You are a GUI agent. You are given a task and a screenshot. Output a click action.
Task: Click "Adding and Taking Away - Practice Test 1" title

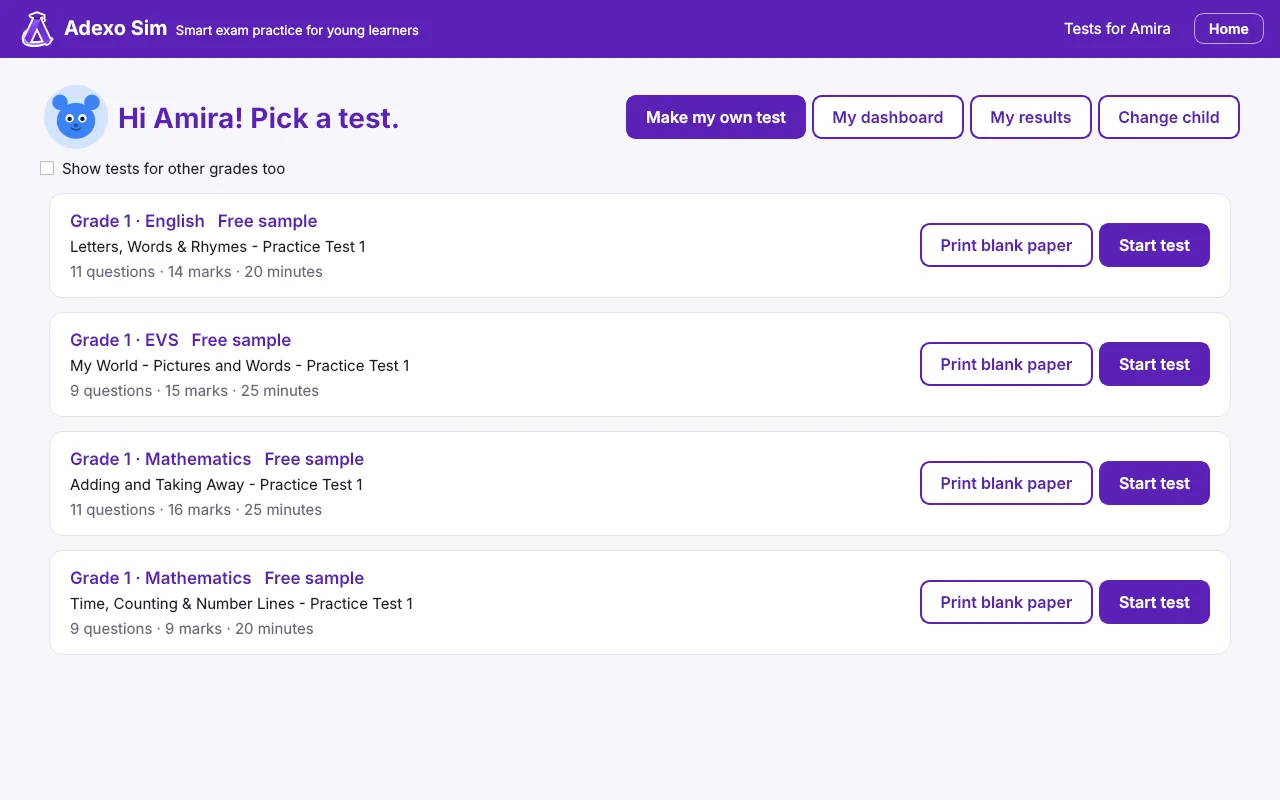216,484
